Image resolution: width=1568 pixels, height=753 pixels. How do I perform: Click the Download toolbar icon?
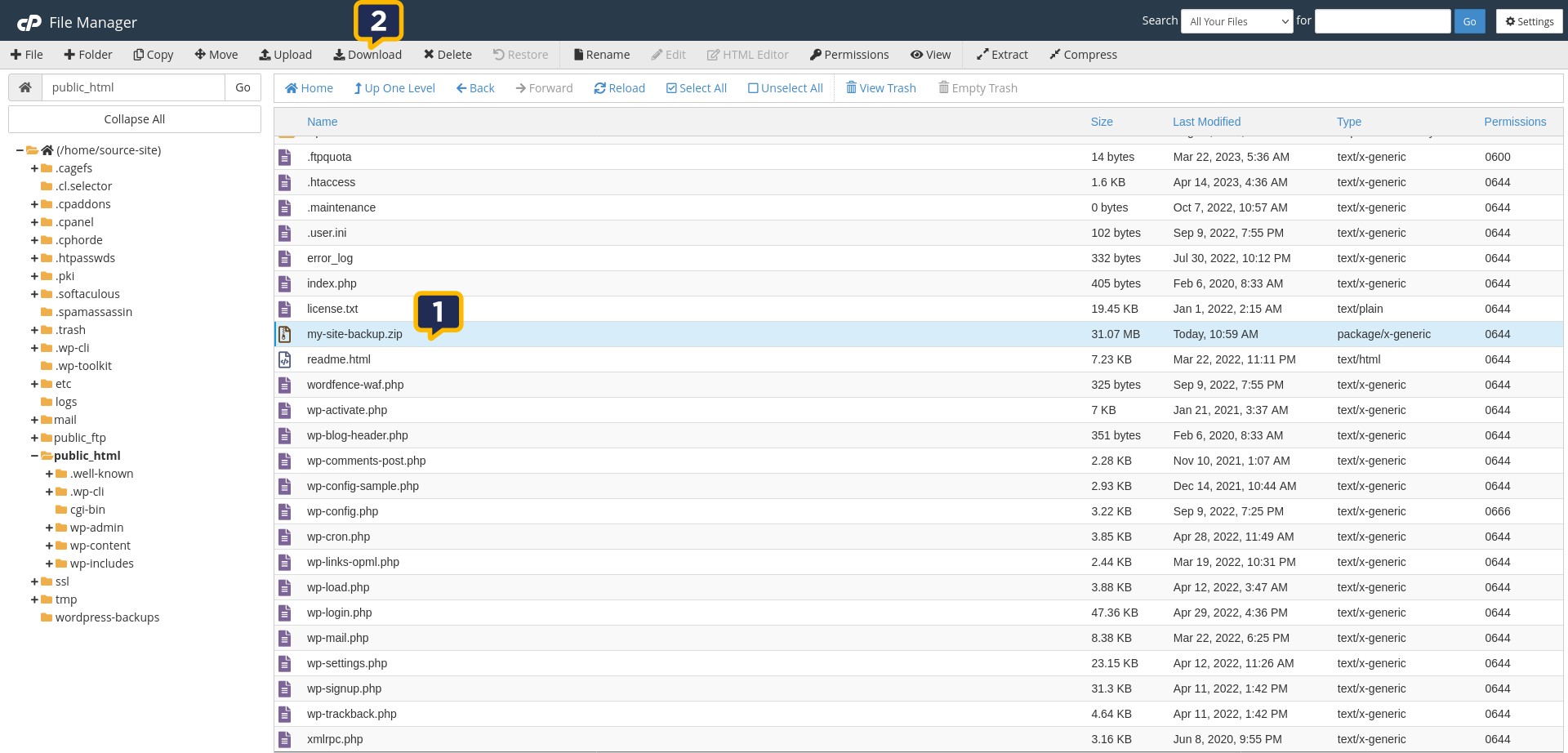(x=339, y=55)
